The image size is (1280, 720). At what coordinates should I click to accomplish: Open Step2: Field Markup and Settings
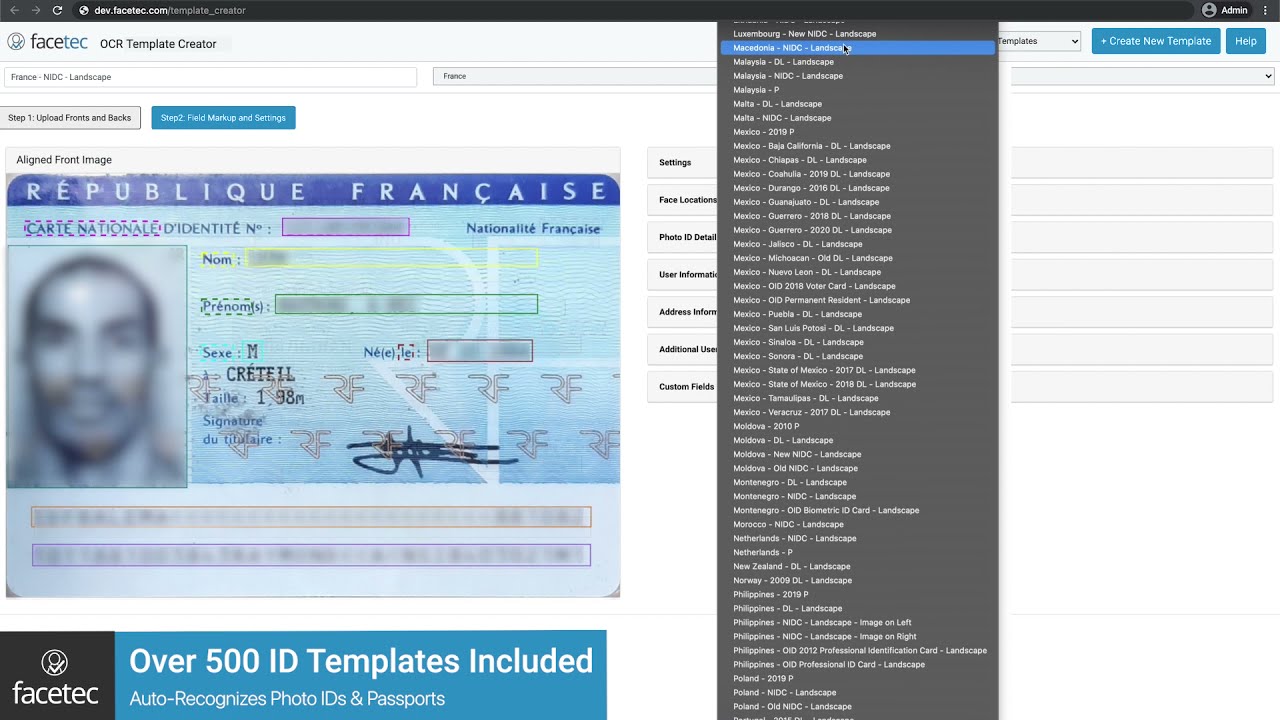click(223, 118)
